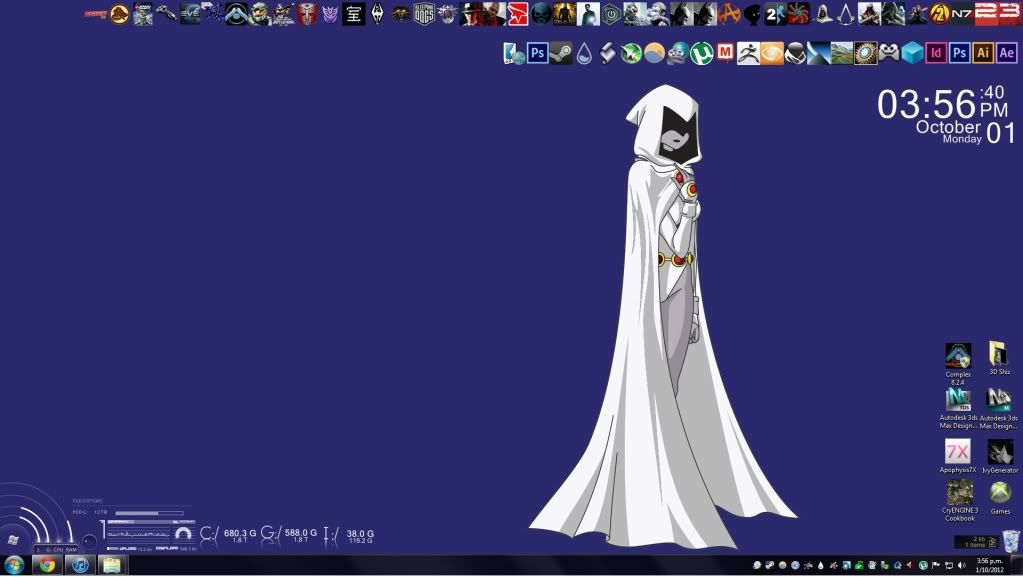Open Windows Explorer from the taskbar
This screenshot has height=577, width=1023.
coord(112,565)
